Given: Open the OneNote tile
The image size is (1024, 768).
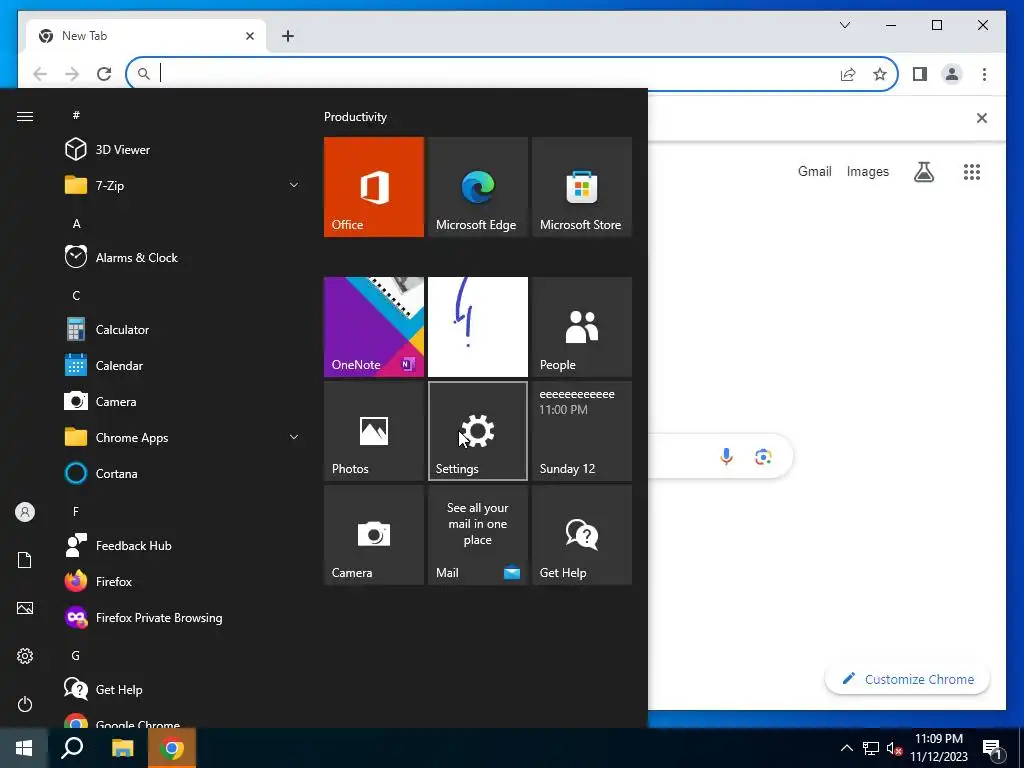Looking at the screenshot, I should point(374,327).
